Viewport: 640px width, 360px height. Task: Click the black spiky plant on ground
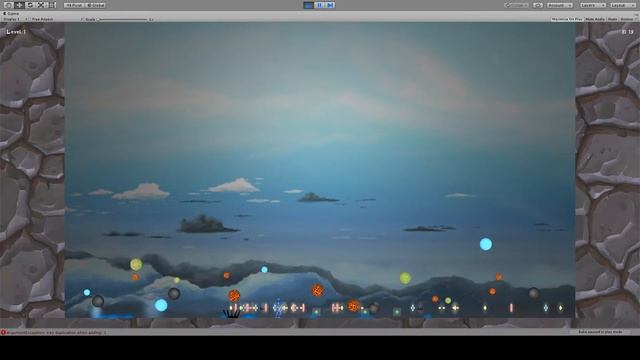pyautogui.click(x=231, y=313)
